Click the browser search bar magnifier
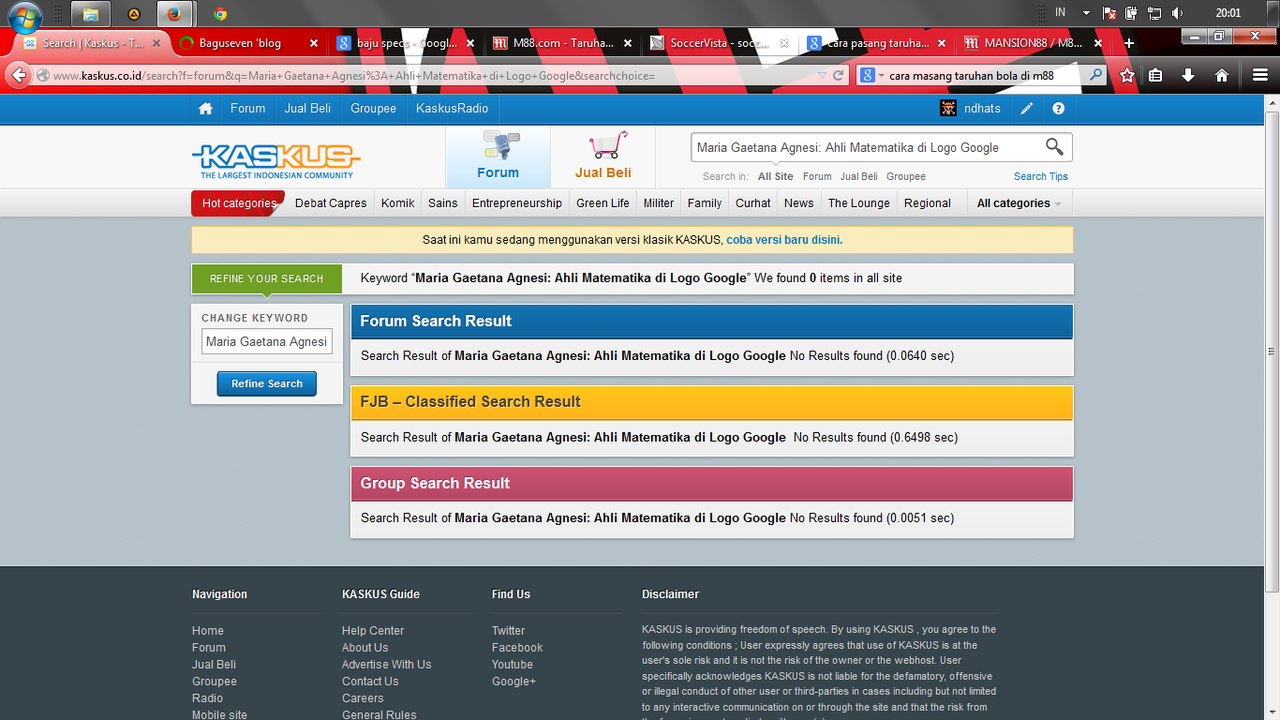Image resolution: width=1280 pixels, height=720 pixels. click(1096, 75)
